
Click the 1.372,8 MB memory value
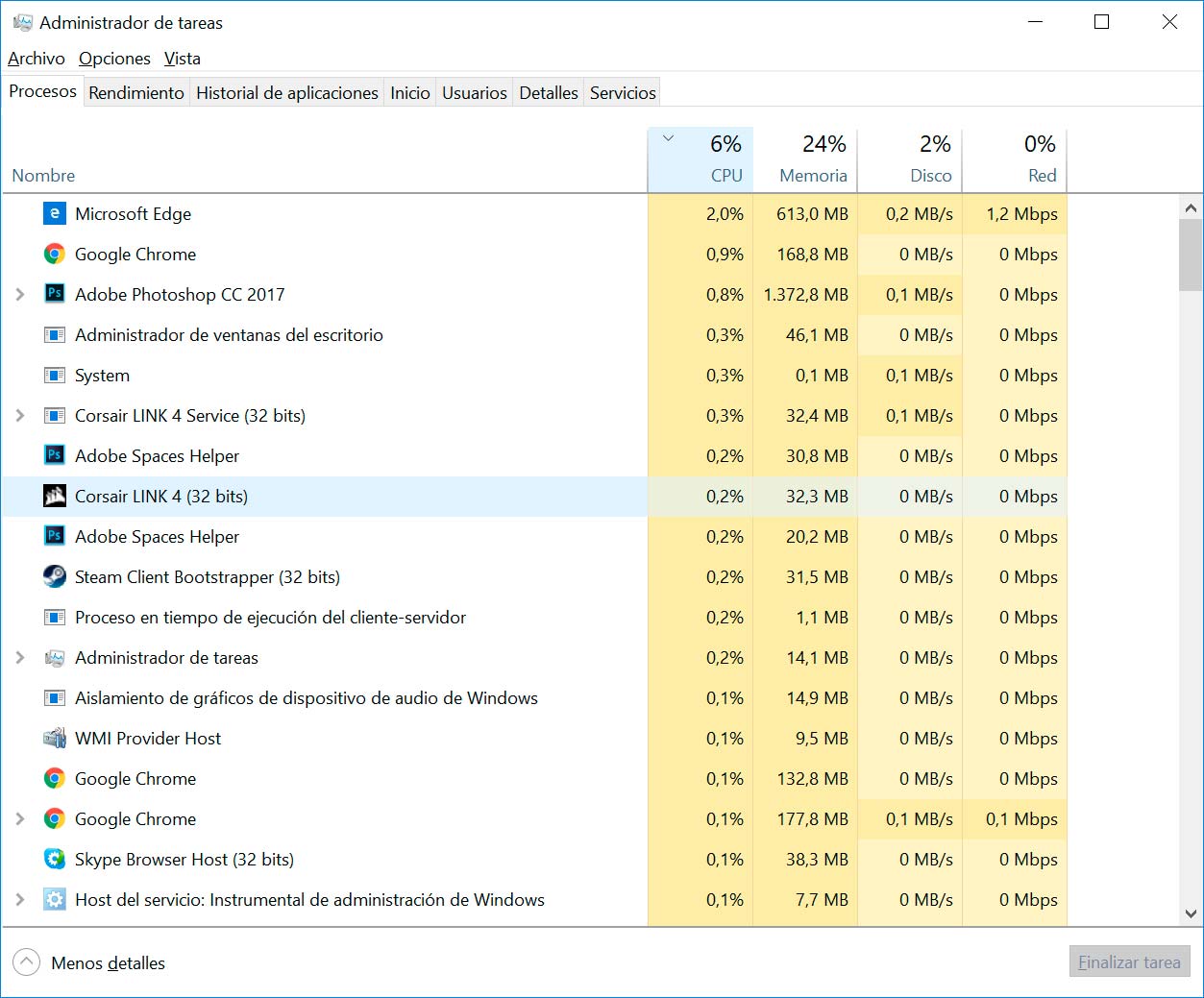pyautogui.click(x=806, y=294)
